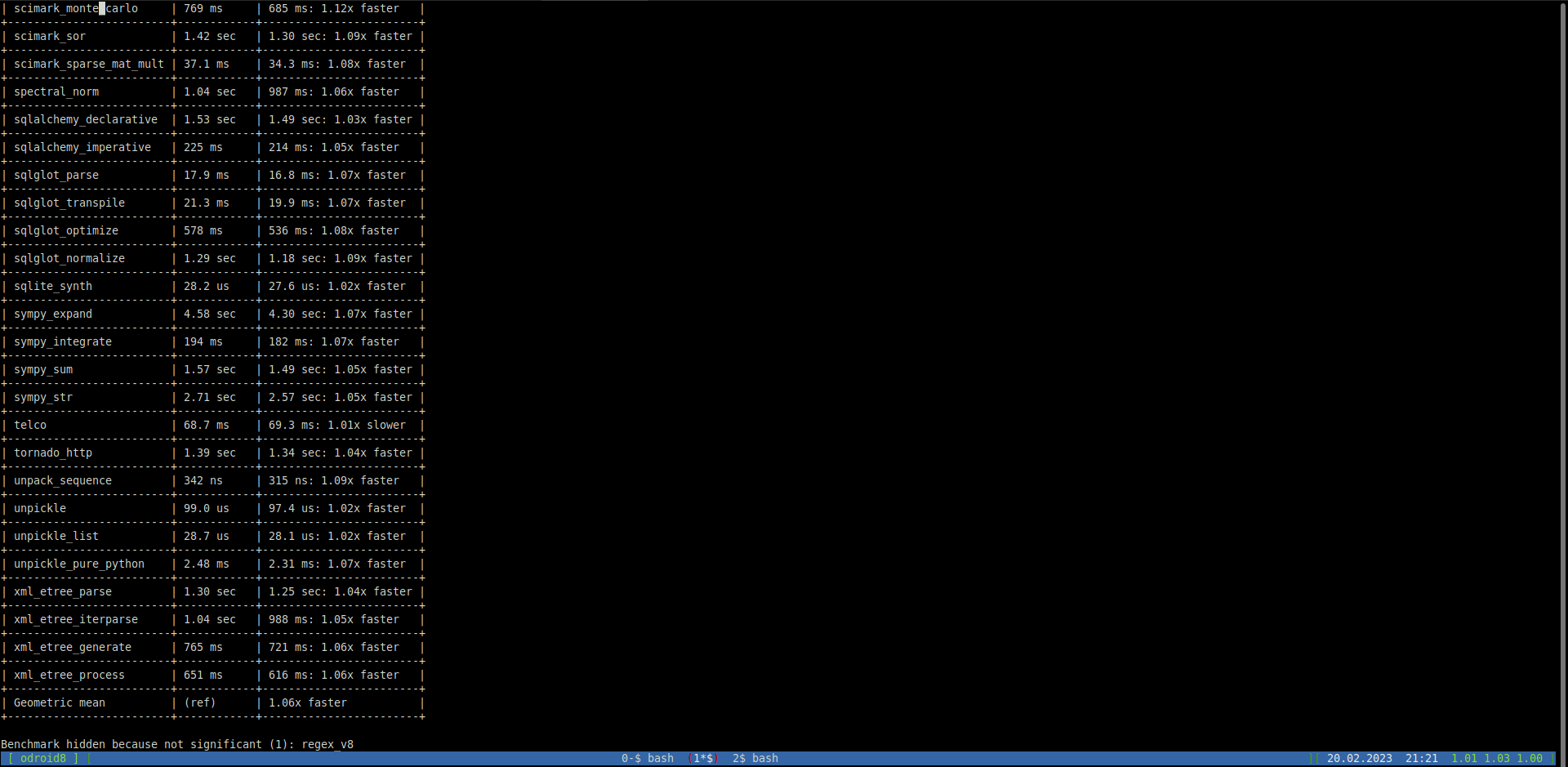
Task: Click the sympy_str benchmark name
Action: (x=43, y=398)
